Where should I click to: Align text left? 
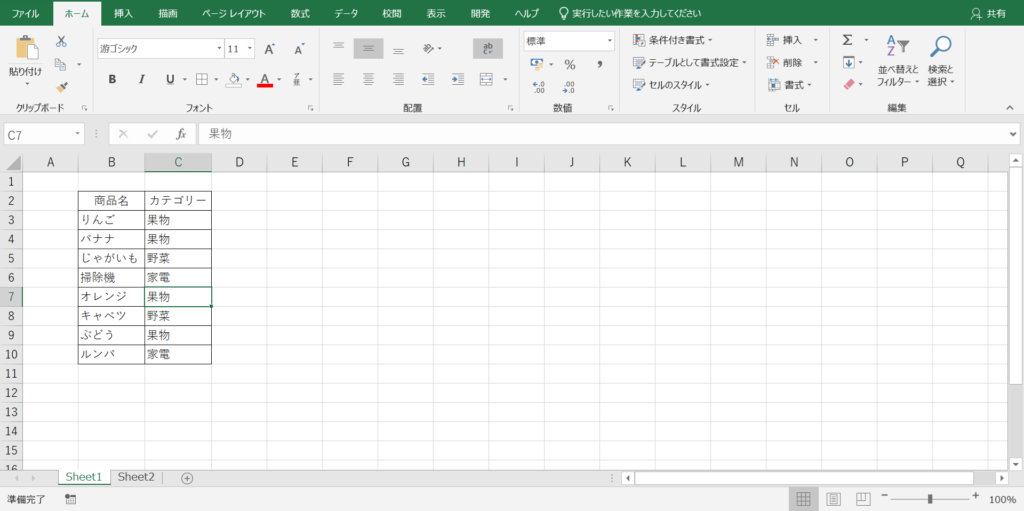[x=338, y=79]
